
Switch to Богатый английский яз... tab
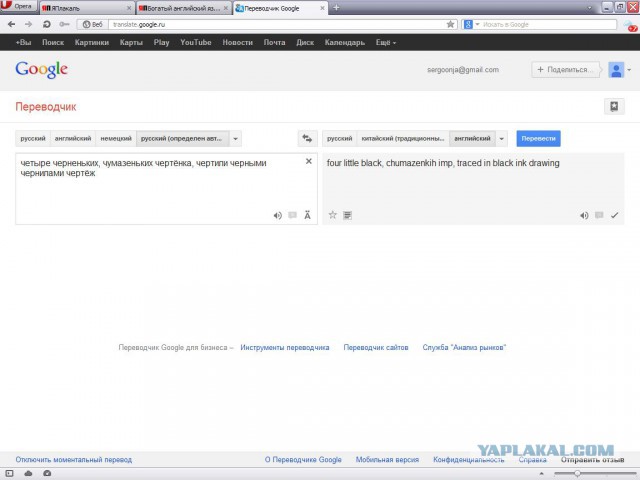(x=183, y=8)
